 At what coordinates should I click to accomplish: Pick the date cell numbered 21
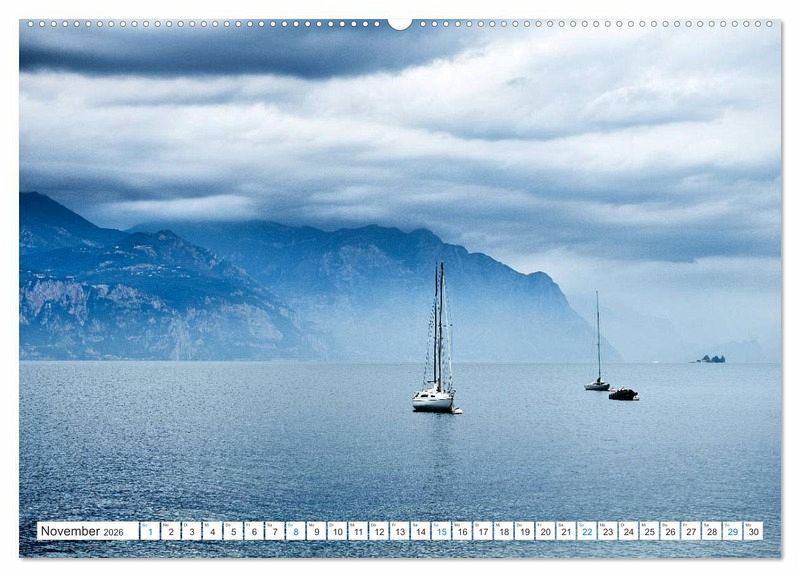[567, 531]
